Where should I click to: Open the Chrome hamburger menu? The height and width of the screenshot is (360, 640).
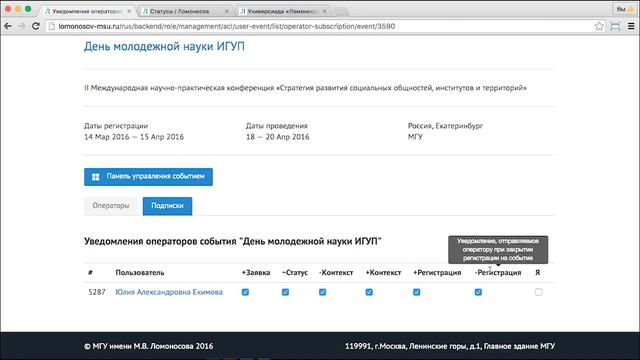pyautogui.click(x=631, y=26)
